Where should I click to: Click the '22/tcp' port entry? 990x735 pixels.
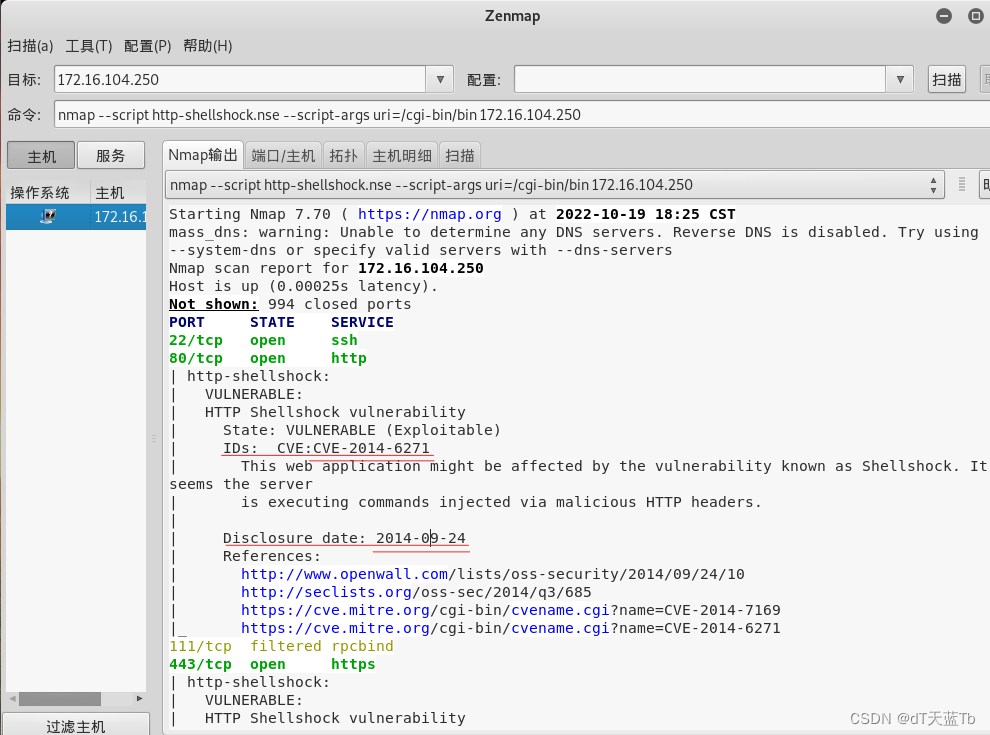[196, 340]
